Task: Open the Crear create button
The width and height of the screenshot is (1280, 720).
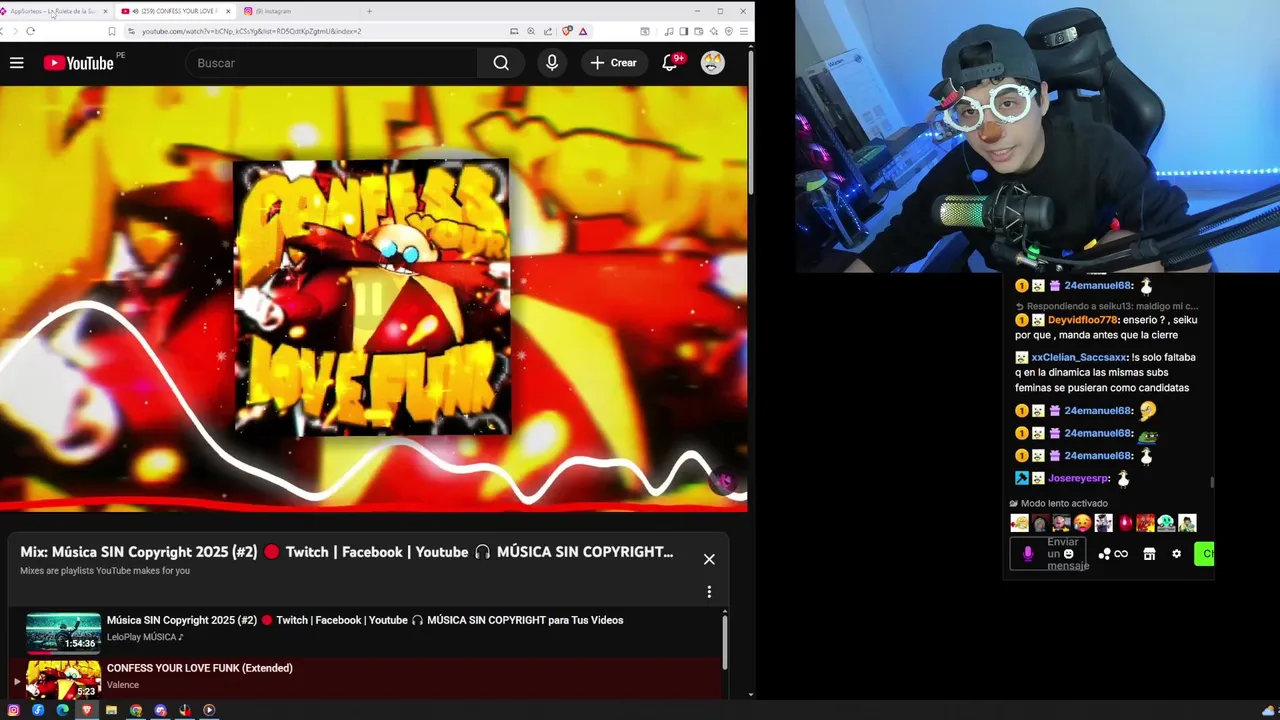Action: pyautogui.click(x=613, y=63)
